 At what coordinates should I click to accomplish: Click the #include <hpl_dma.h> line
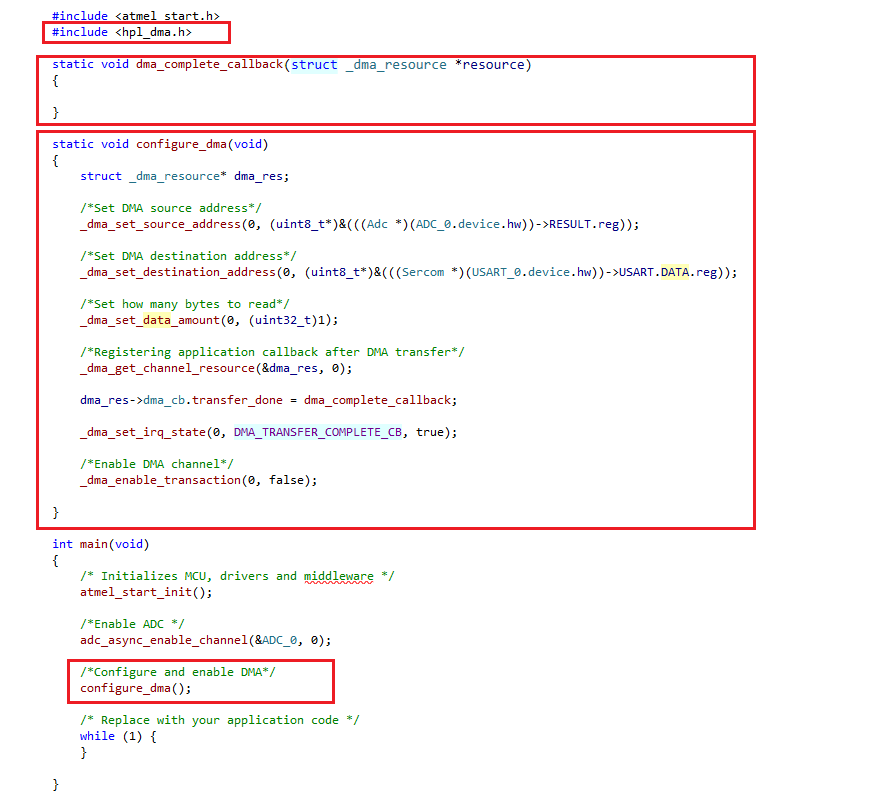point(121,32)
